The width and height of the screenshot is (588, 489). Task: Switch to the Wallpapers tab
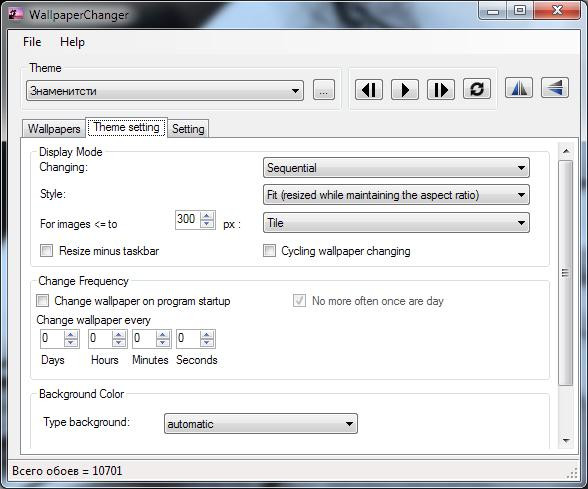54,129
